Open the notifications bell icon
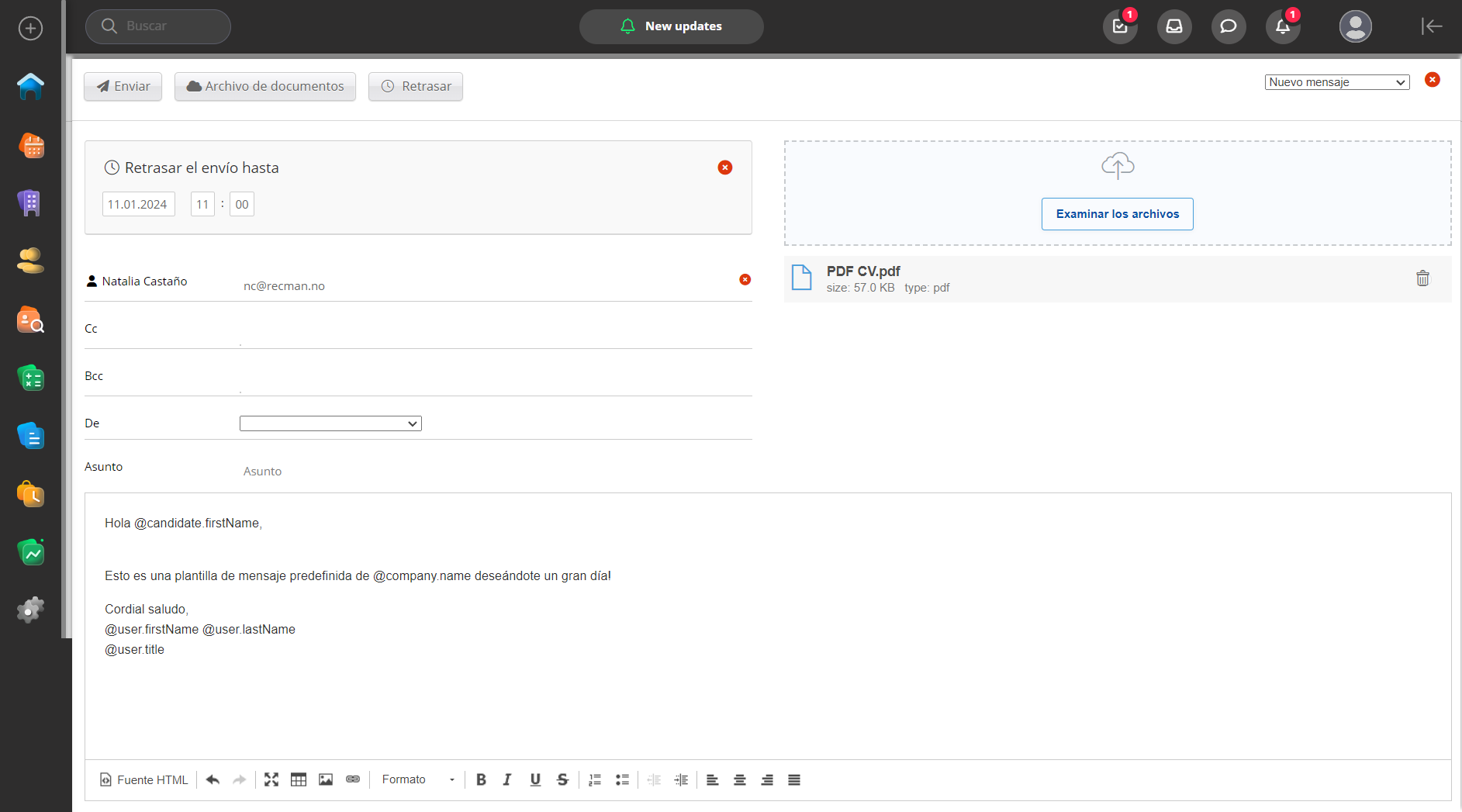This screenshot has width=1462, height=812. [1282, 26]
